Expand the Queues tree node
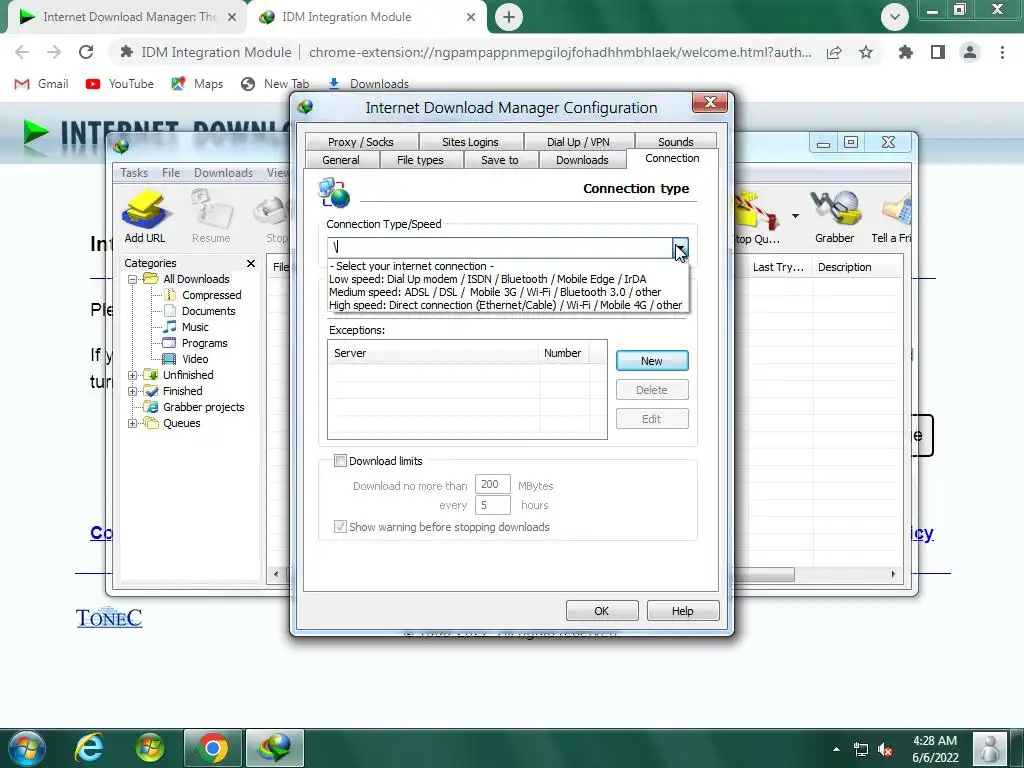Screen dimensions: 1024x768 tap(133, 423)
